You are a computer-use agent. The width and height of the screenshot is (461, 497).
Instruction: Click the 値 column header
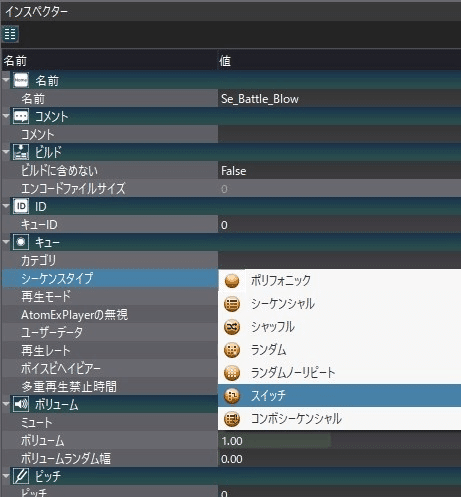coord(339,61)
